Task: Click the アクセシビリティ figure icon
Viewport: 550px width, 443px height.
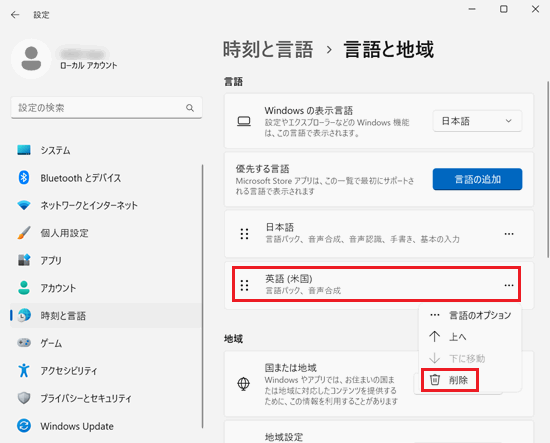Action: (x=24, y=370)
